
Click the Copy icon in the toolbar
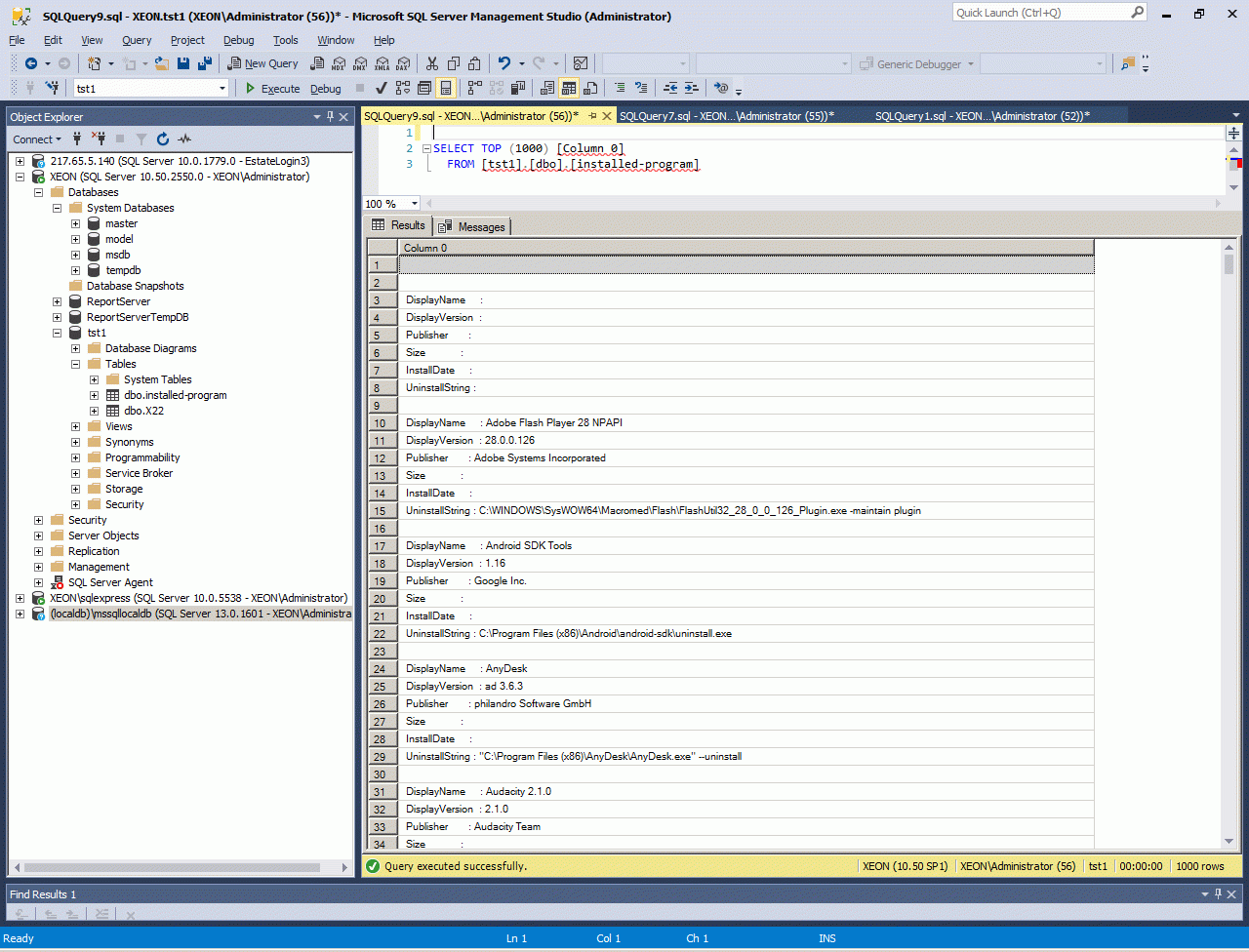tap(454, 63)
